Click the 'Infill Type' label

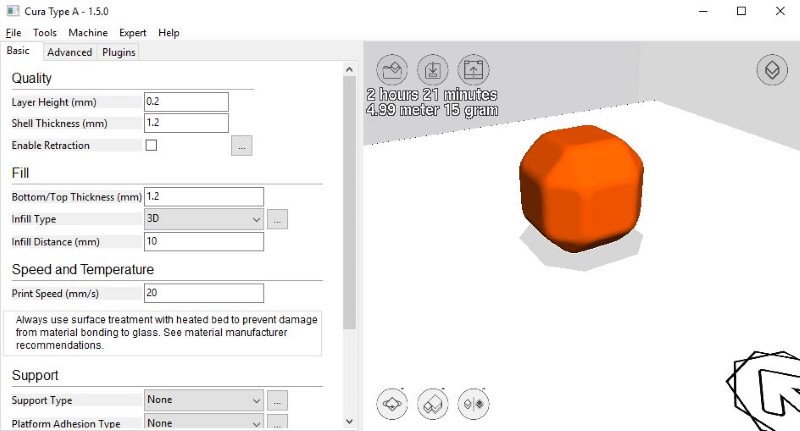click(34, 219)
